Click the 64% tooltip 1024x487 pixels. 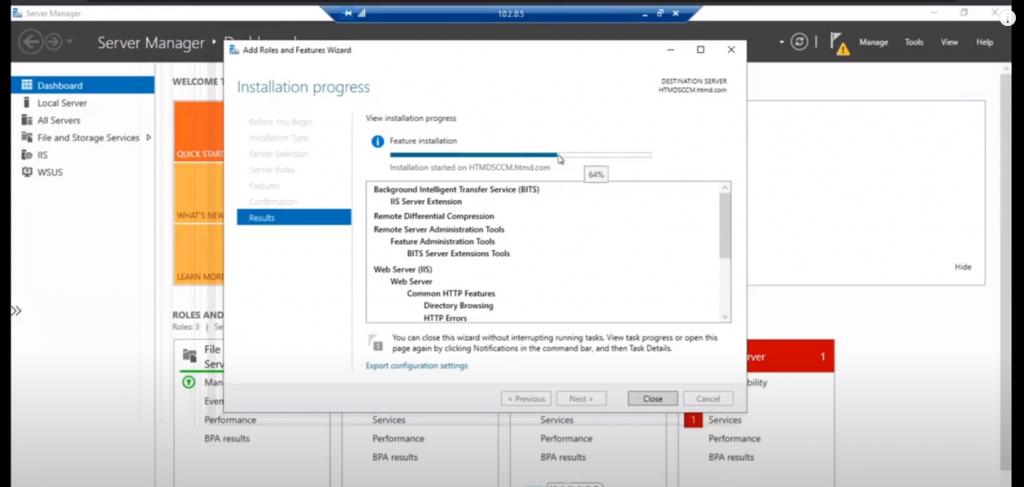point(596,174)
